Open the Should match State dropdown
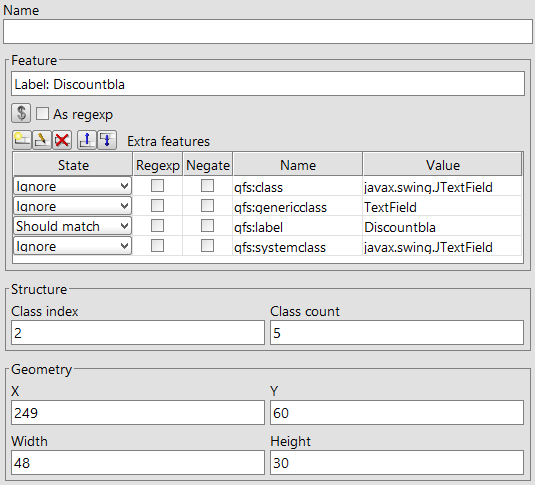The width and height of the screenshot is (535, 485). pyautogui.click(x=73, y=226)
